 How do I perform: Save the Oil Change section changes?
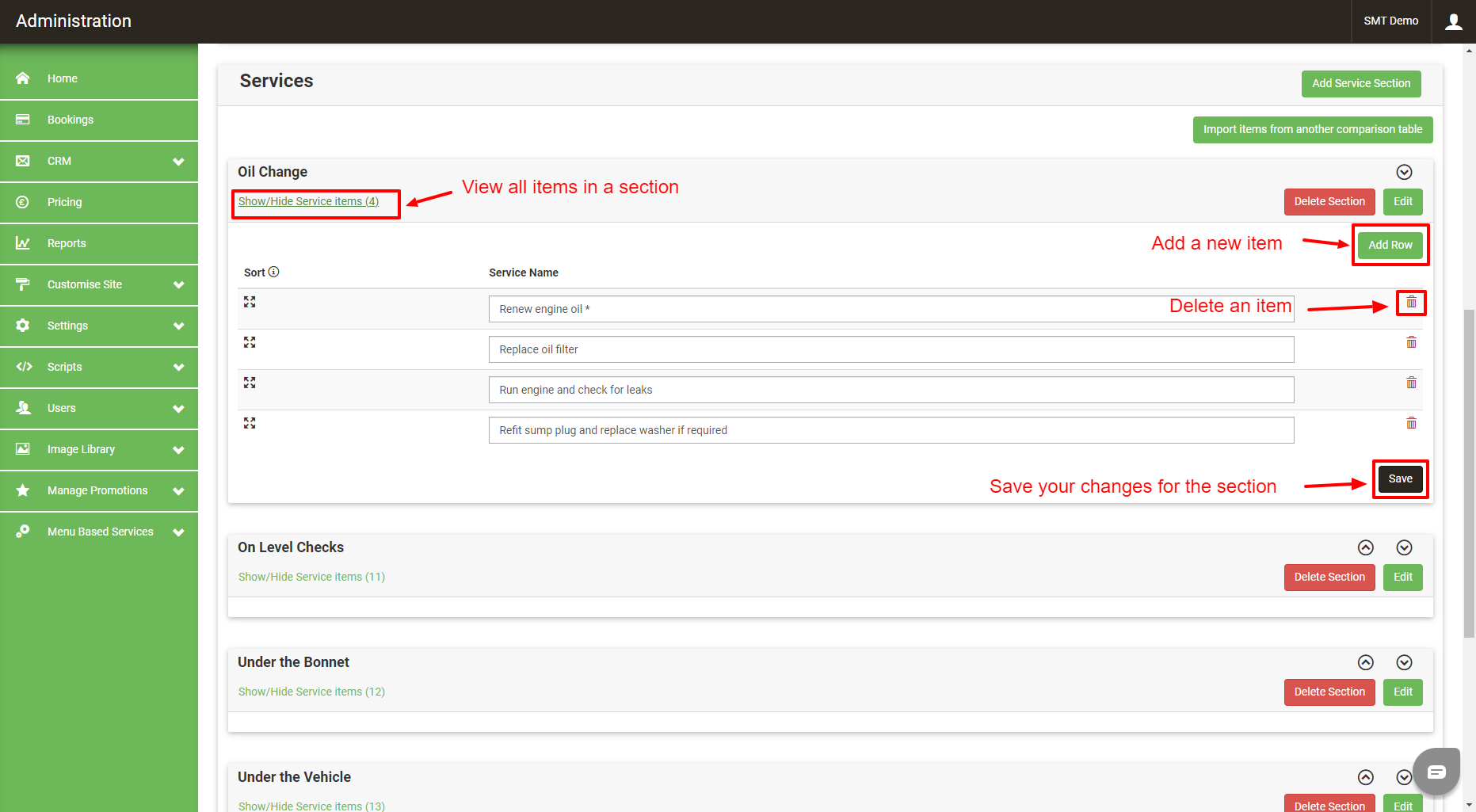pos(1400,478)
